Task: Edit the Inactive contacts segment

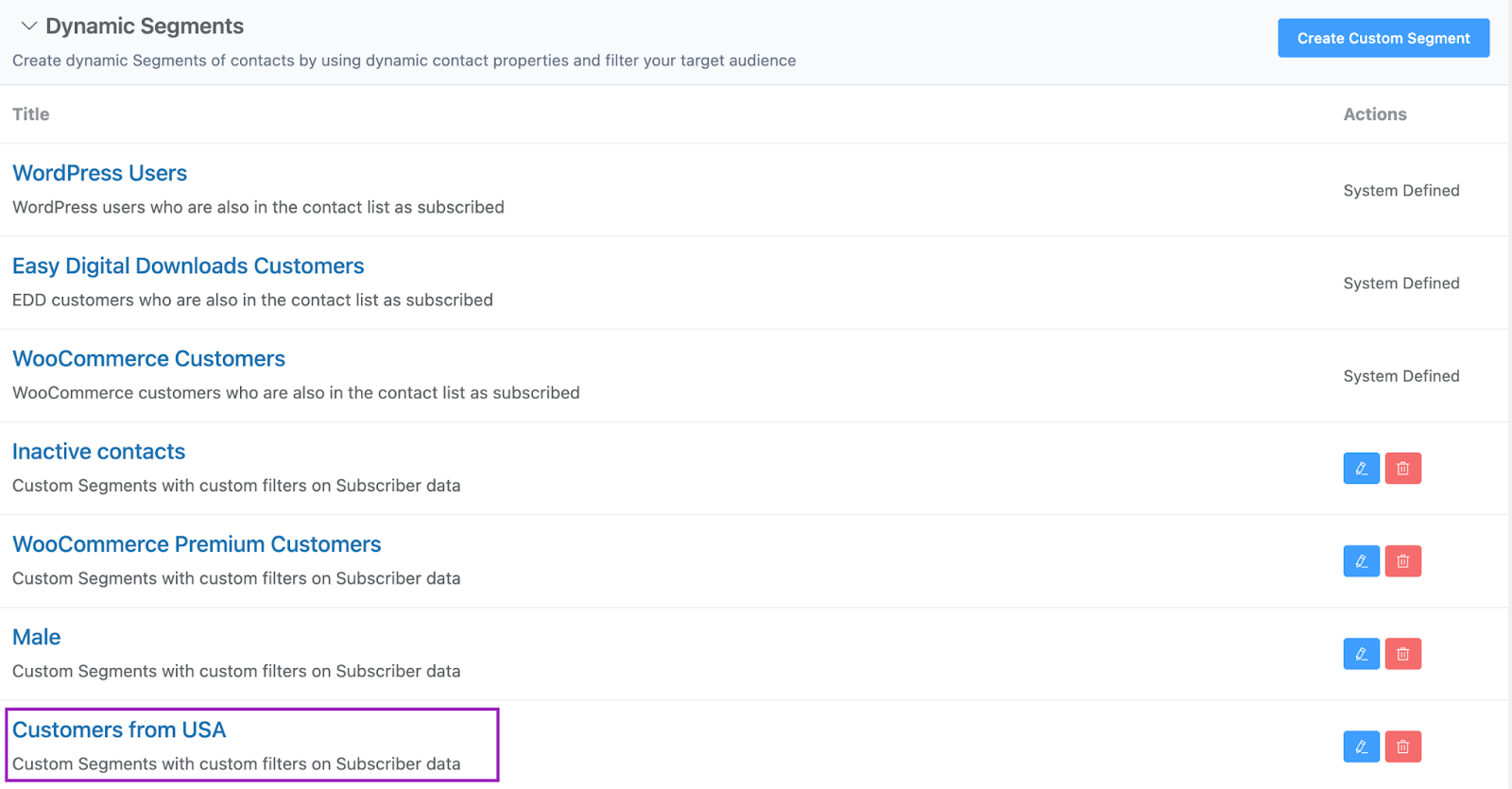Action: coord(1361,469)
